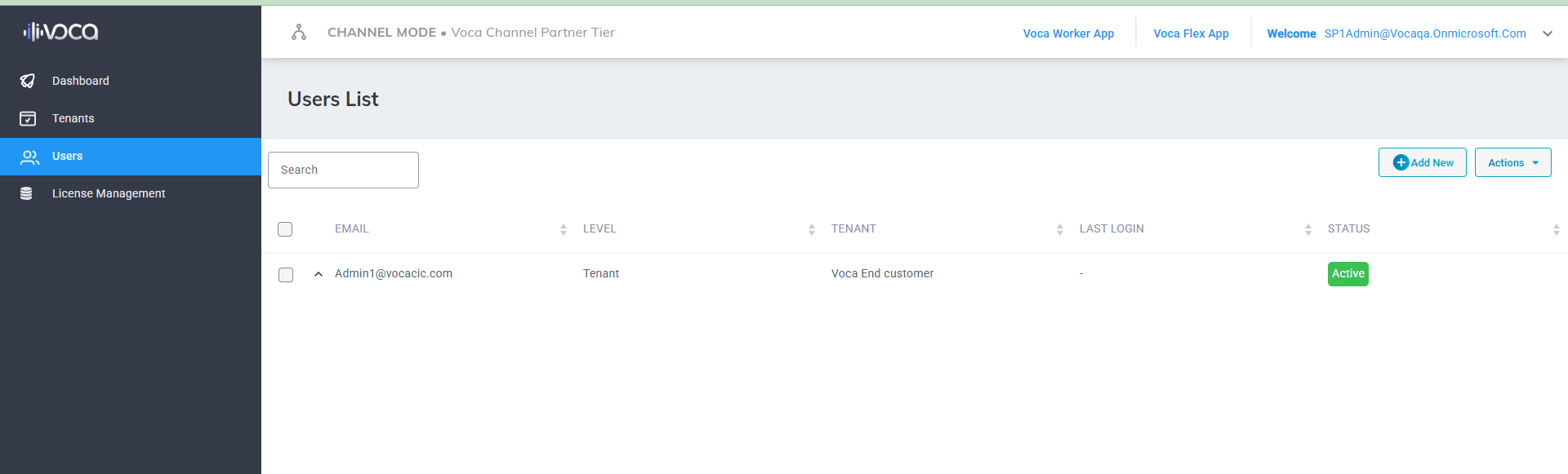Screen dimensions: 1568x474
Task: Click the Users people icon
Action: point(29,157)
